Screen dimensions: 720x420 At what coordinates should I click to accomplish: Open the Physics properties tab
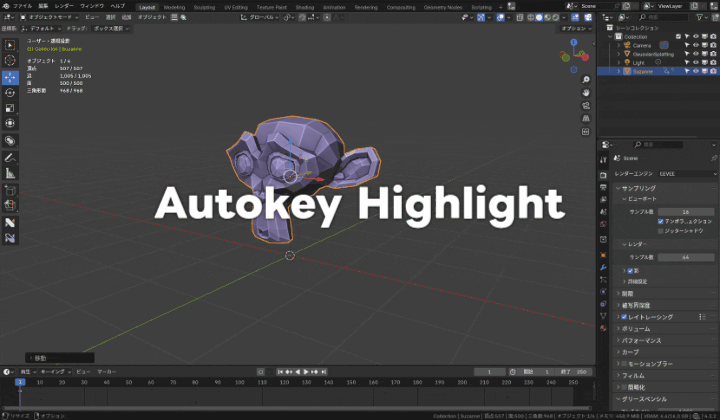coord(603,291)
